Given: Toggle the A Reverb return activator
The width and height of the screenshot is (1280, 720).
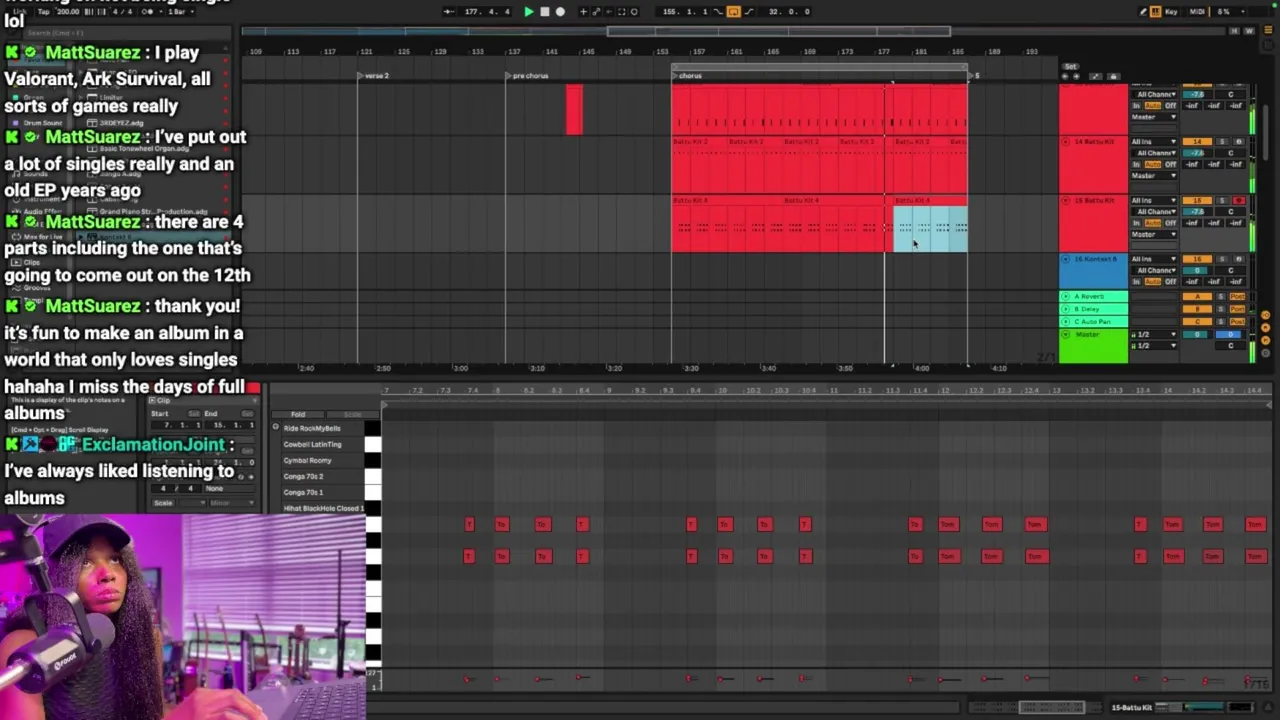Looking at the screenshot, I should coord(1198,297).
